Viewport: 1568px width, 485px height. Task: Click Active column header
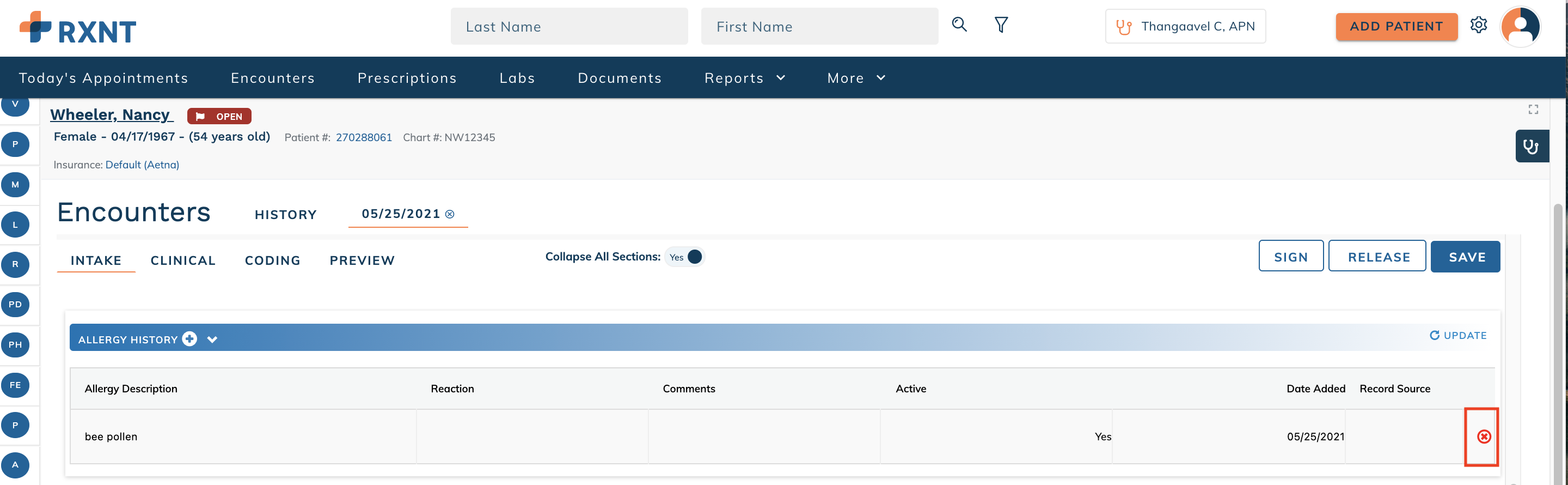[911, 389]
